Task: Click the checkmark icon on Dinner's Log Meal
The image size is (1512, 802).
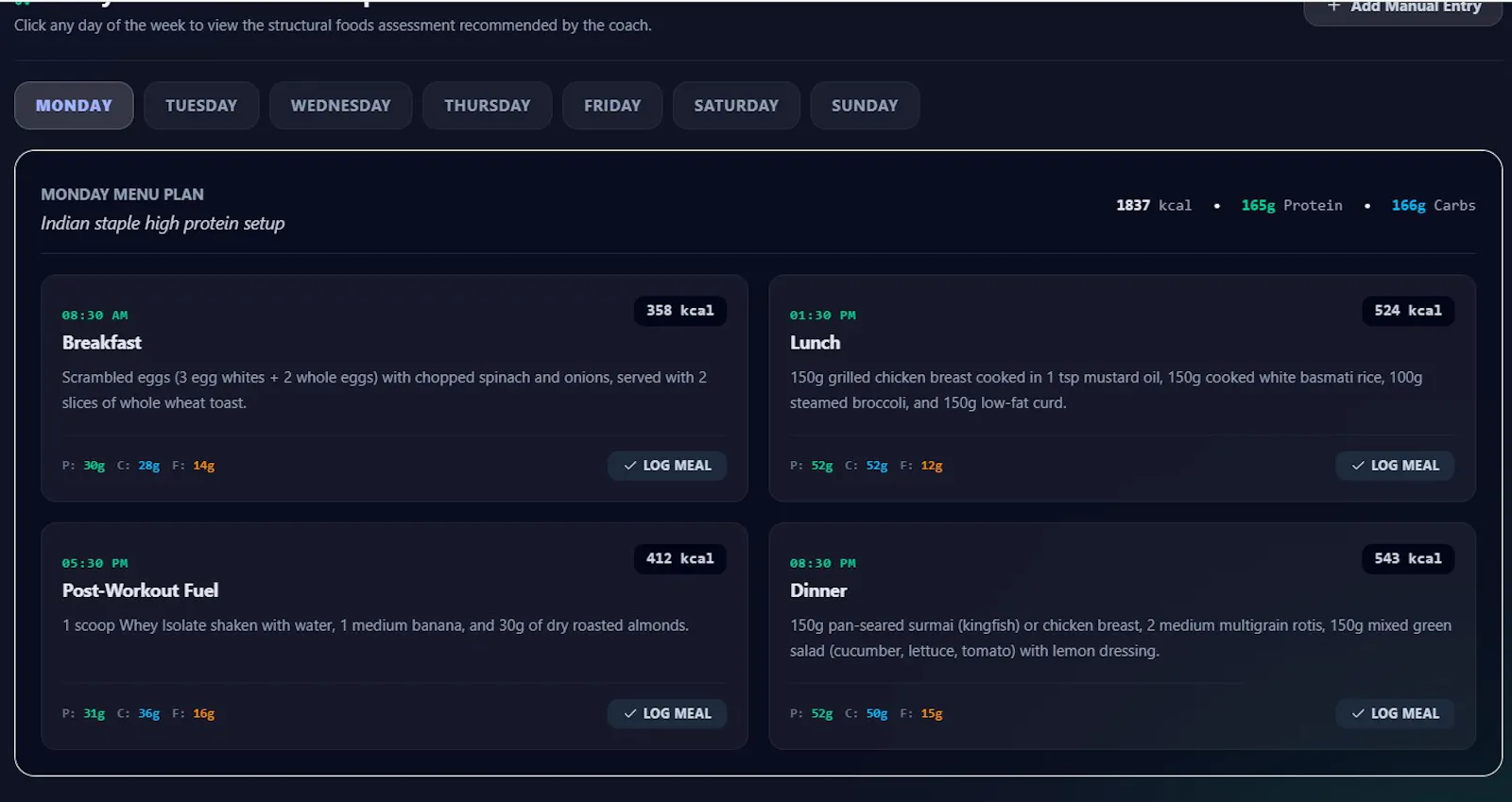Action: (1358, 714)
